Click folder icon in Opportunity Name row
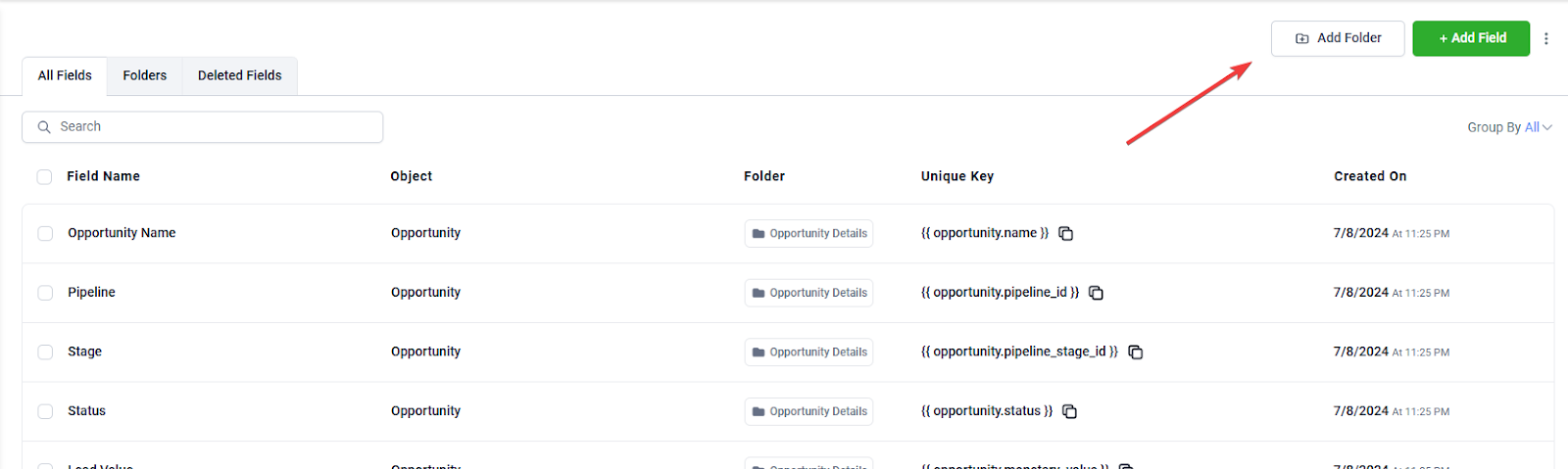1568x469 pixels. (x=759, y=234)
